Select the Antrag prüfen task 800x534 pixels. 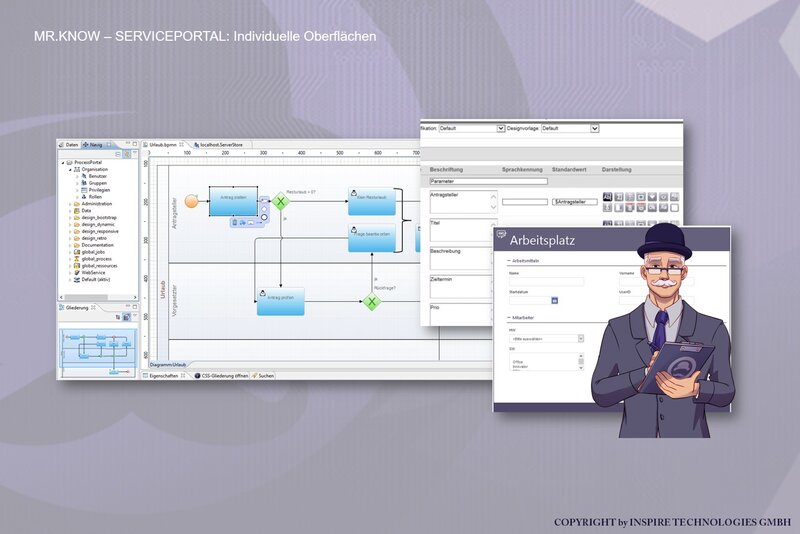click(281, 301)
